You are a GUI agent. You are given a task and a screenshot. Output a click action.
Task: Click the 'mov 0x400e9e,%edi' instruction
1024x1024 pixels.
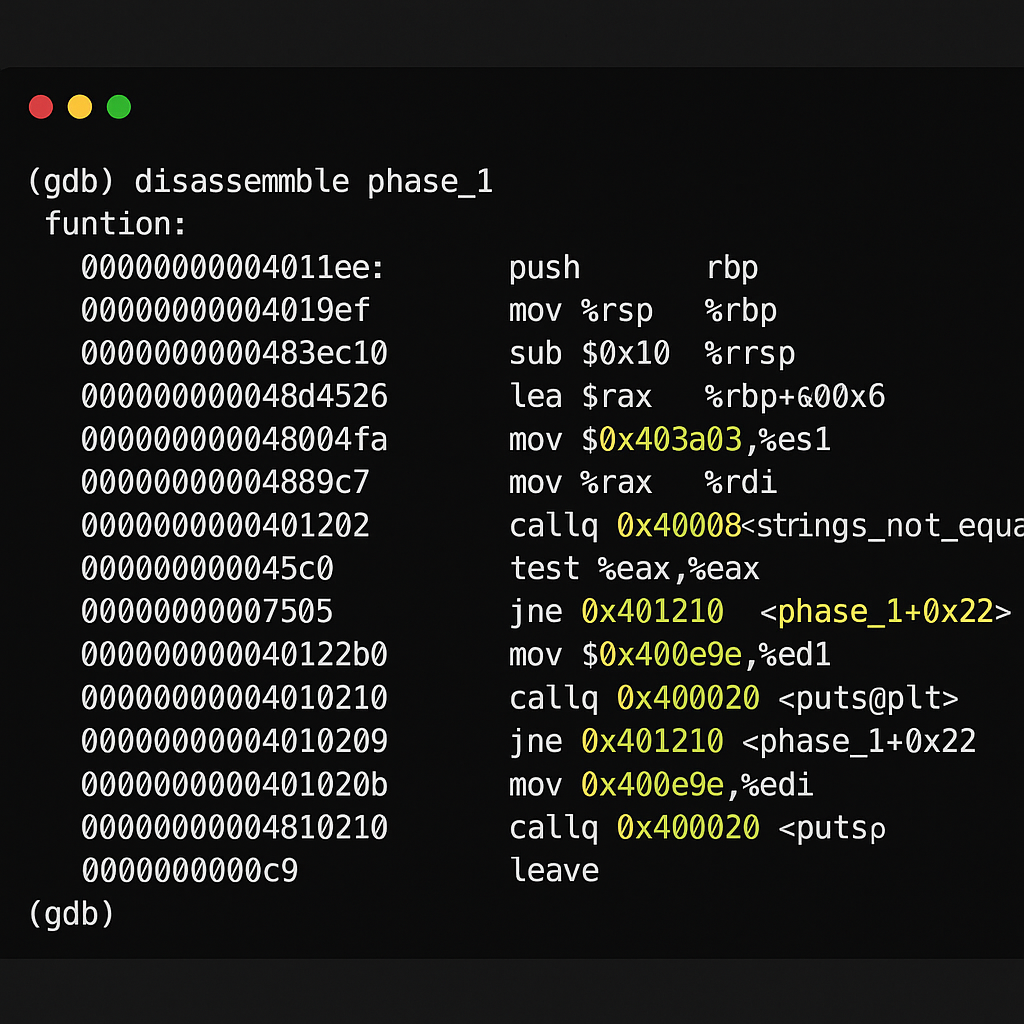pos(661,784)
